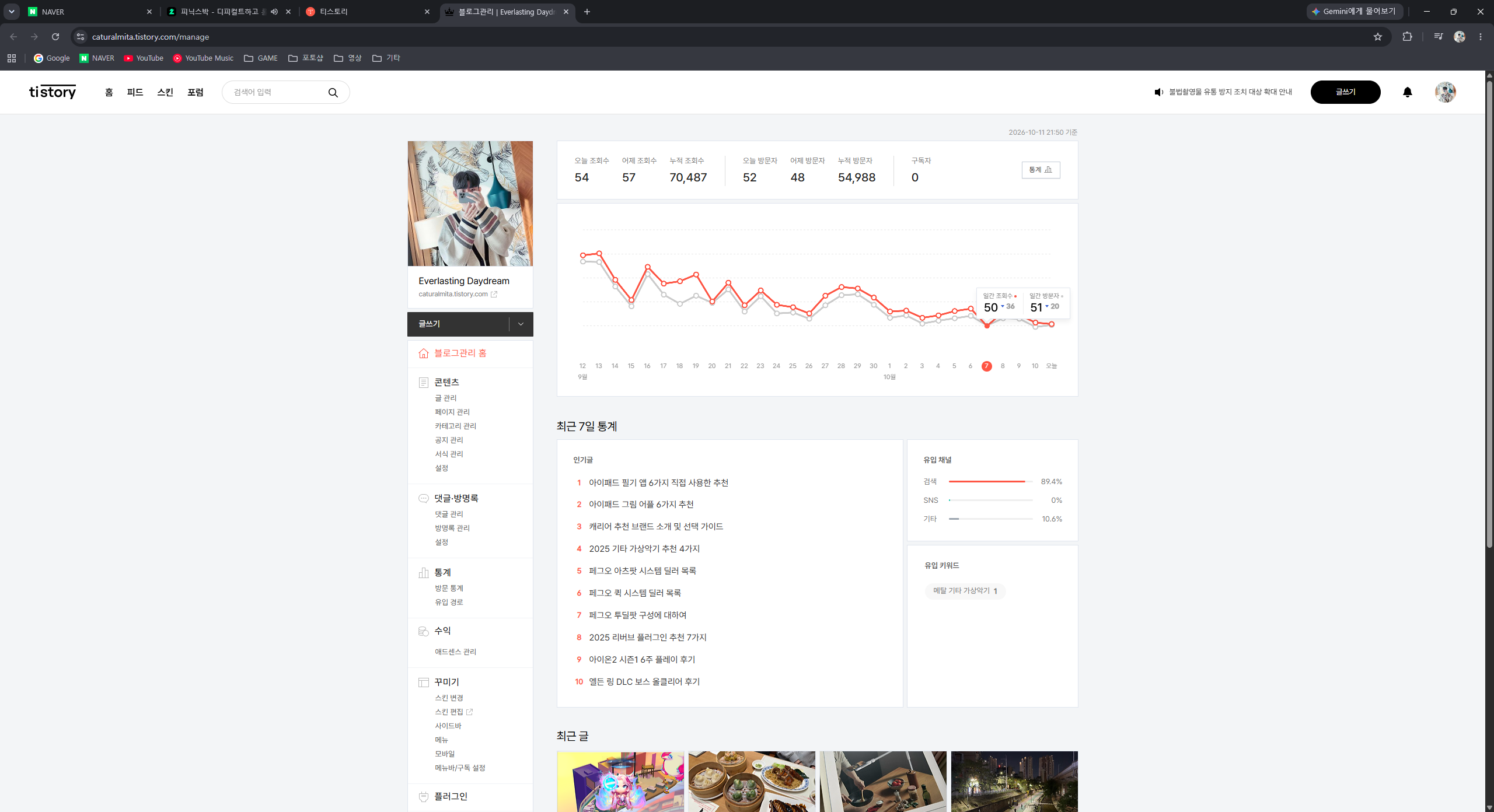The width and height of the screenshot is (1494, 812).
Task: Click the 수익 coins icon
Action: [424, 631]
